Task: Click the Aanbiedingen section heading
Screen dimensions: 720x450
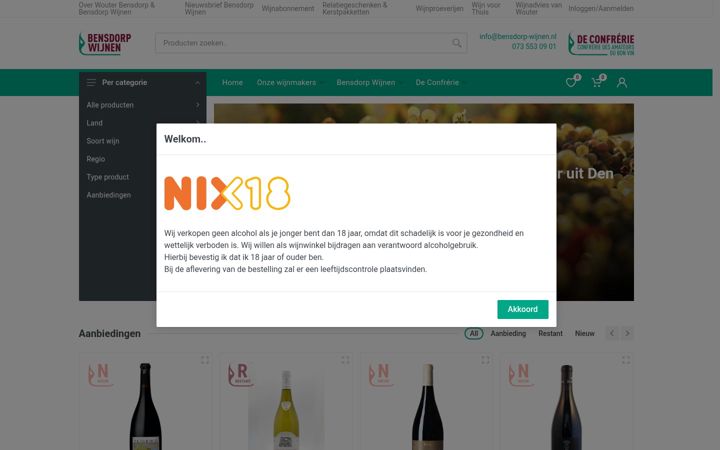Action: tap(110, 333)
